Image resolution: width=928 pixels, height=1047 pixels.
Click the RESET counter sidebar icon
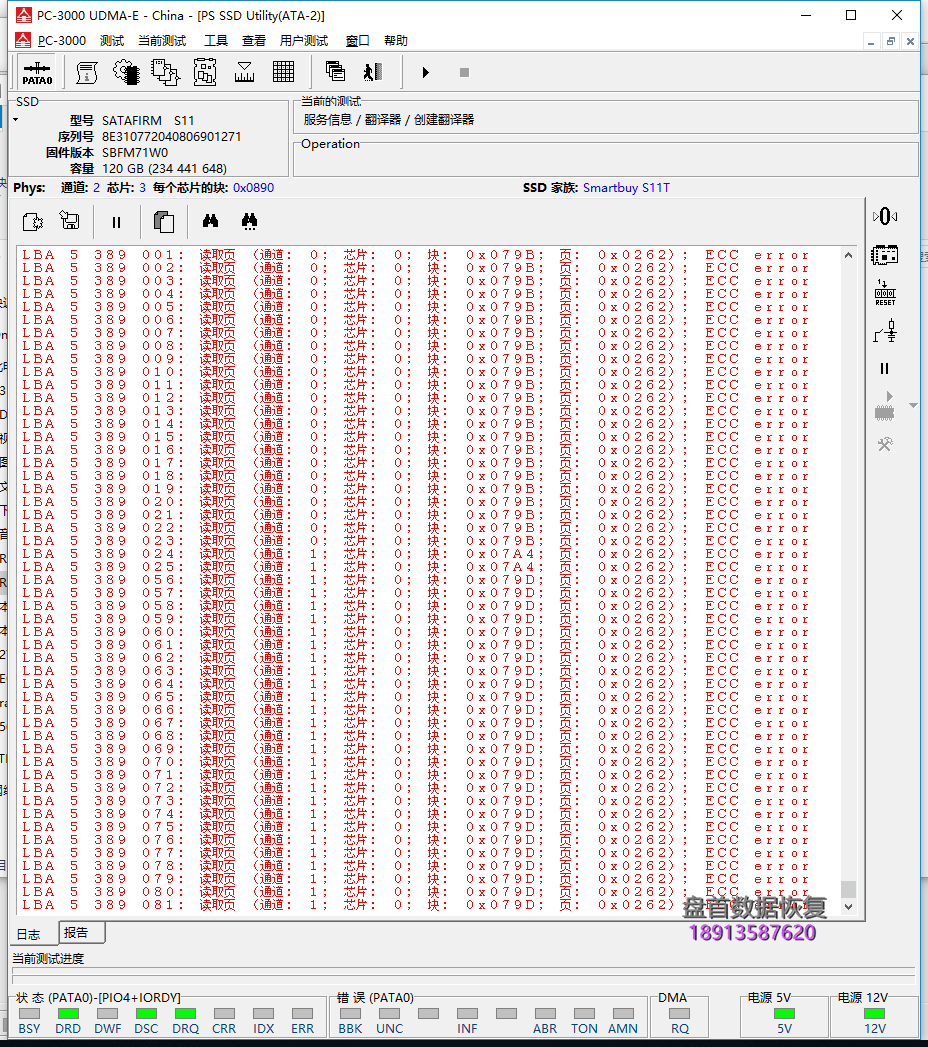(885, 292)
